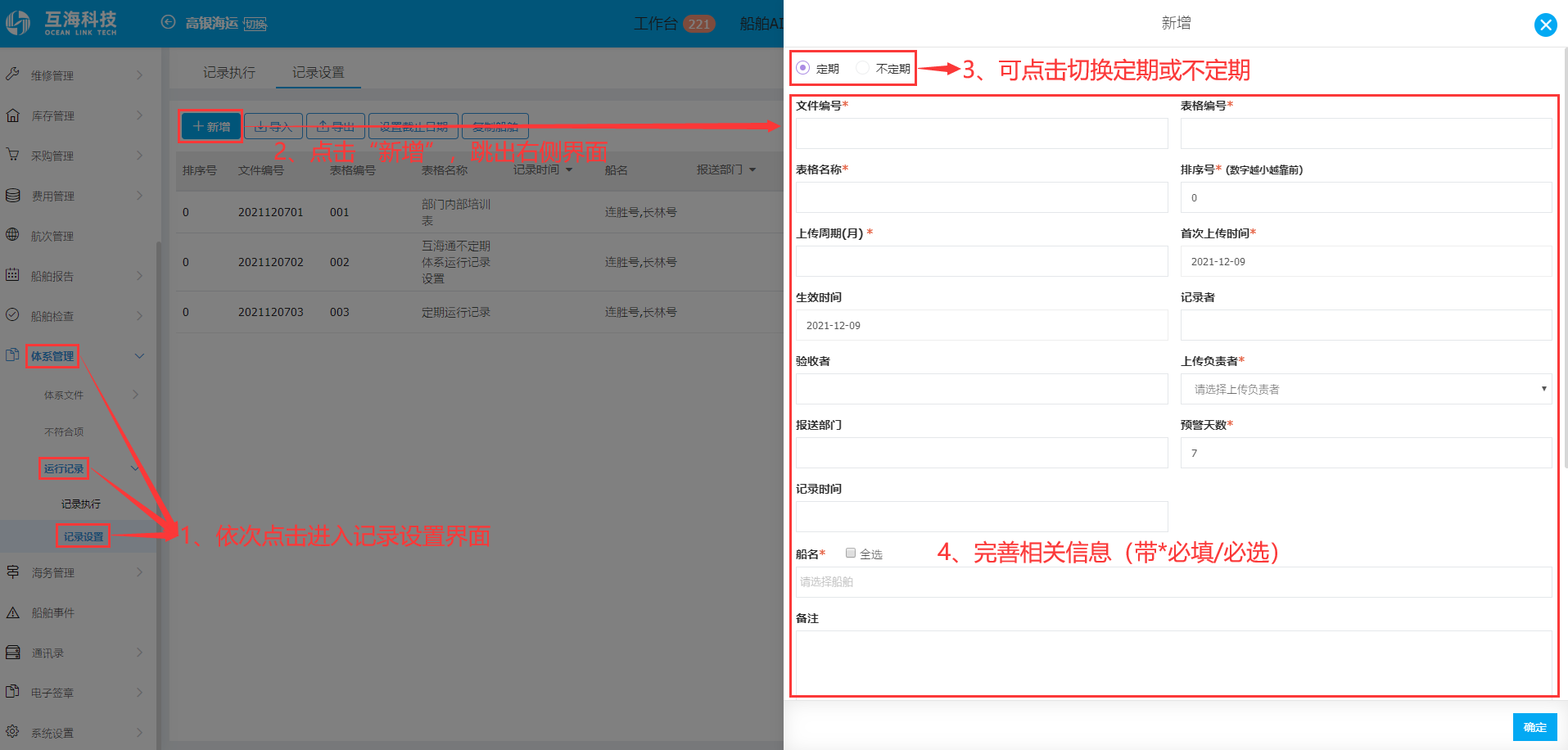Open 工作台 in the top bar
This screenshot has width=1568, height=750.
point(656,24)
